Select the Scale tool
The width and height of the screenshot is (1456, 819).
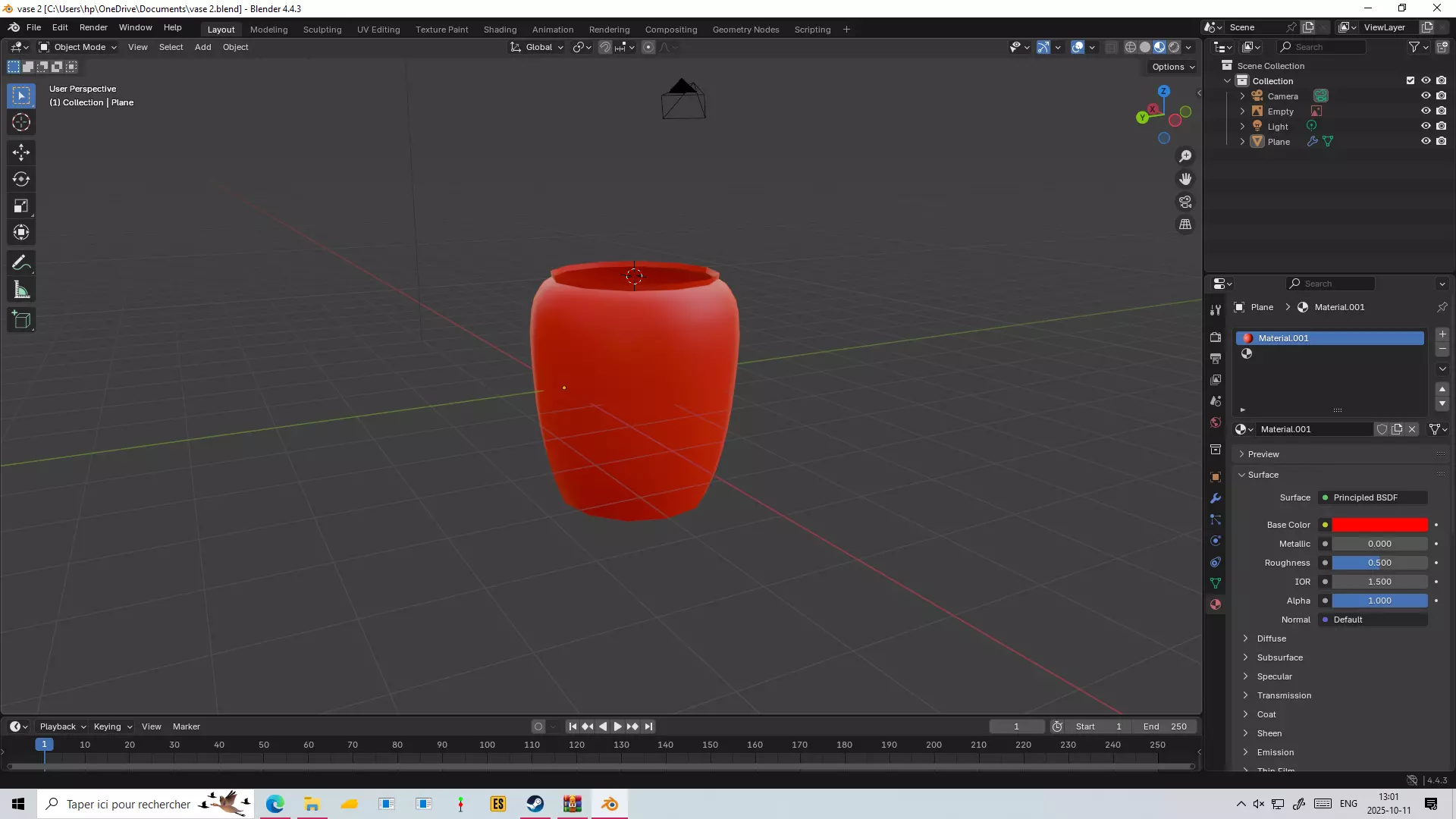pos(21,206)
